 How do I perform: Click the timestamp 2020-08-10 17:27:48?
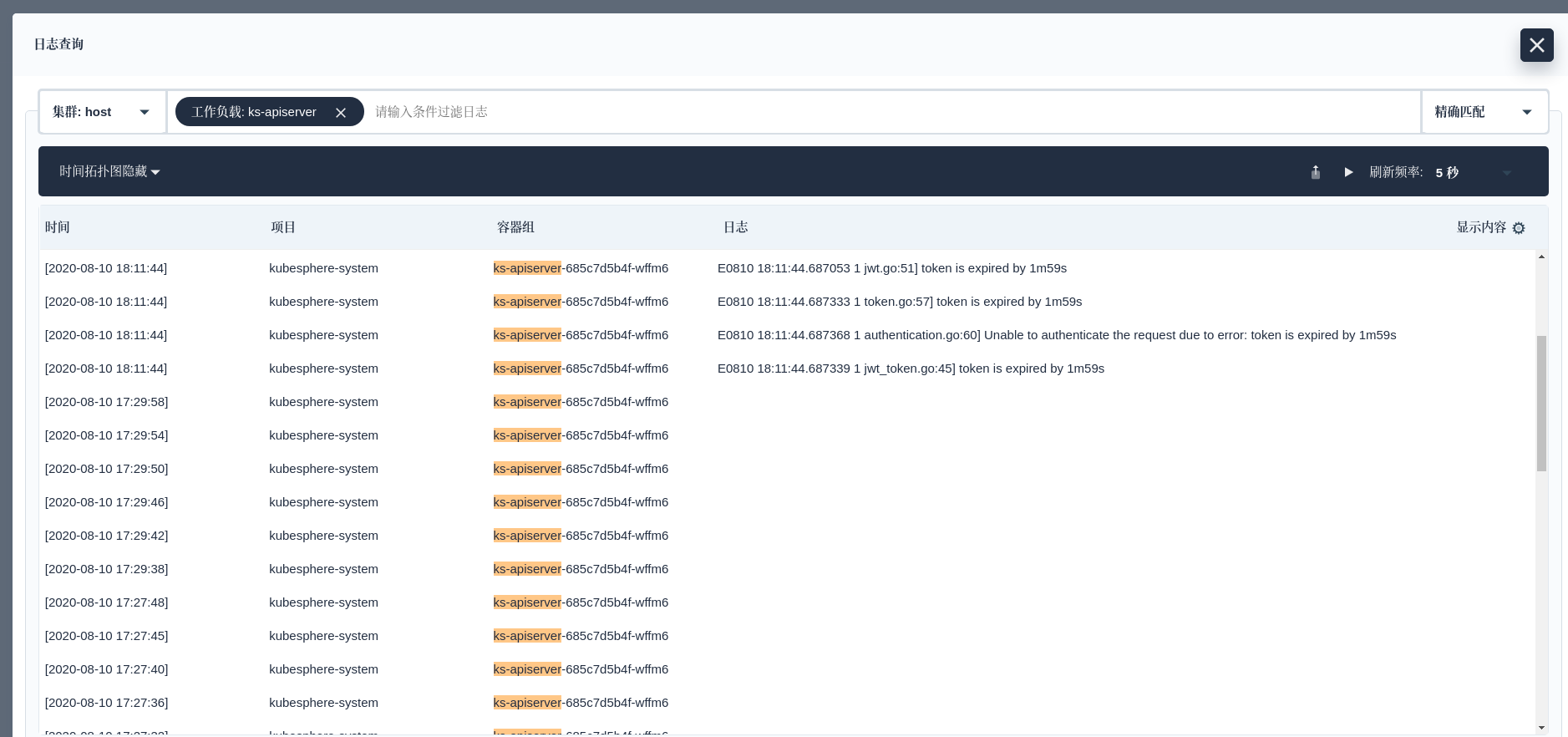click(x=106, y=602)
